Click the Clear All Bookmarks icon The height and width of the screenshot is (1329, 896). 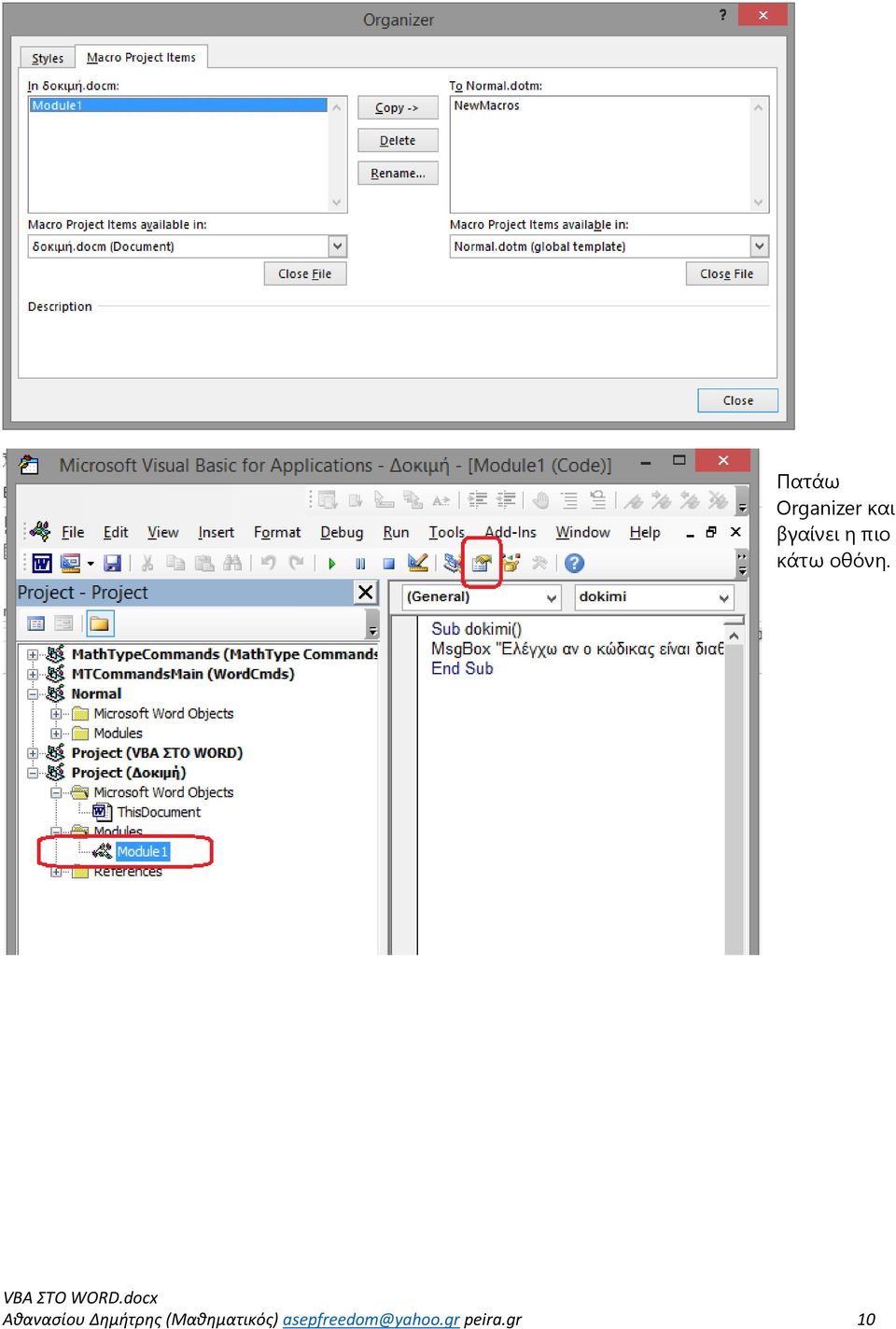[x=718, y=500]
